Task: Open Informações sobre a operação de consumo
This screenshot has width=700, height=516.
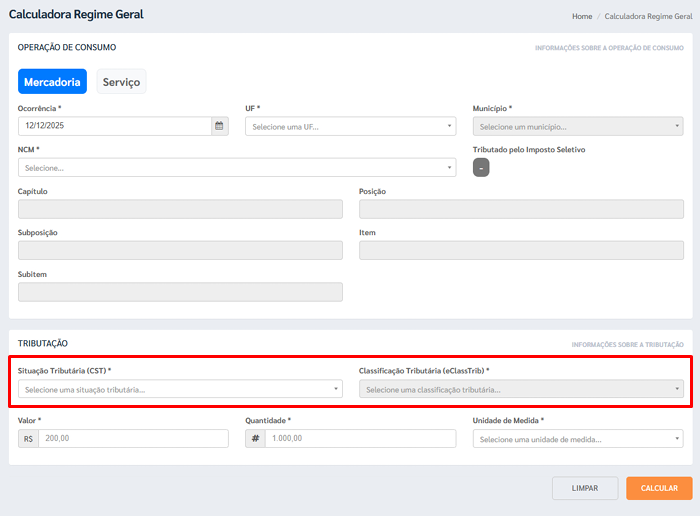Action: (x=609, y=48)
